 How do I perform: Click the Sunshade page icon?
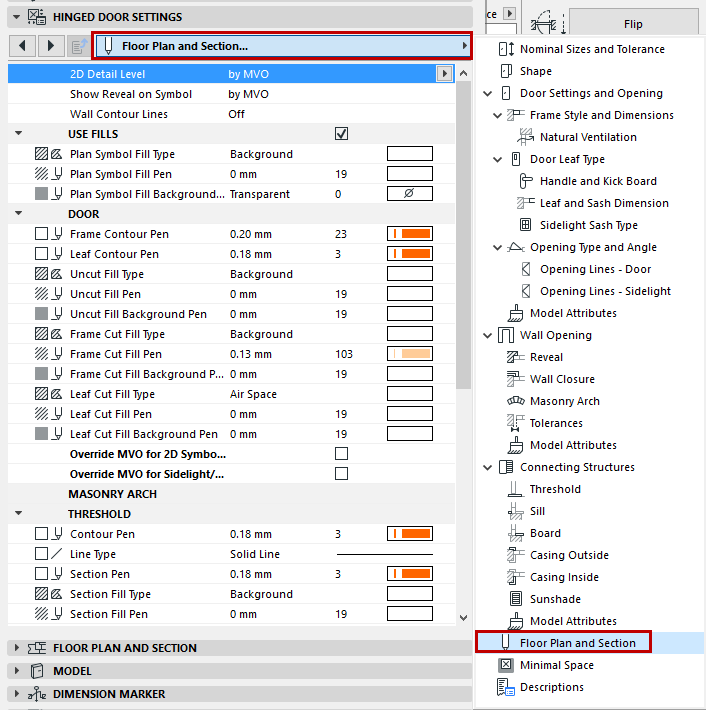(x=516, y=599)
